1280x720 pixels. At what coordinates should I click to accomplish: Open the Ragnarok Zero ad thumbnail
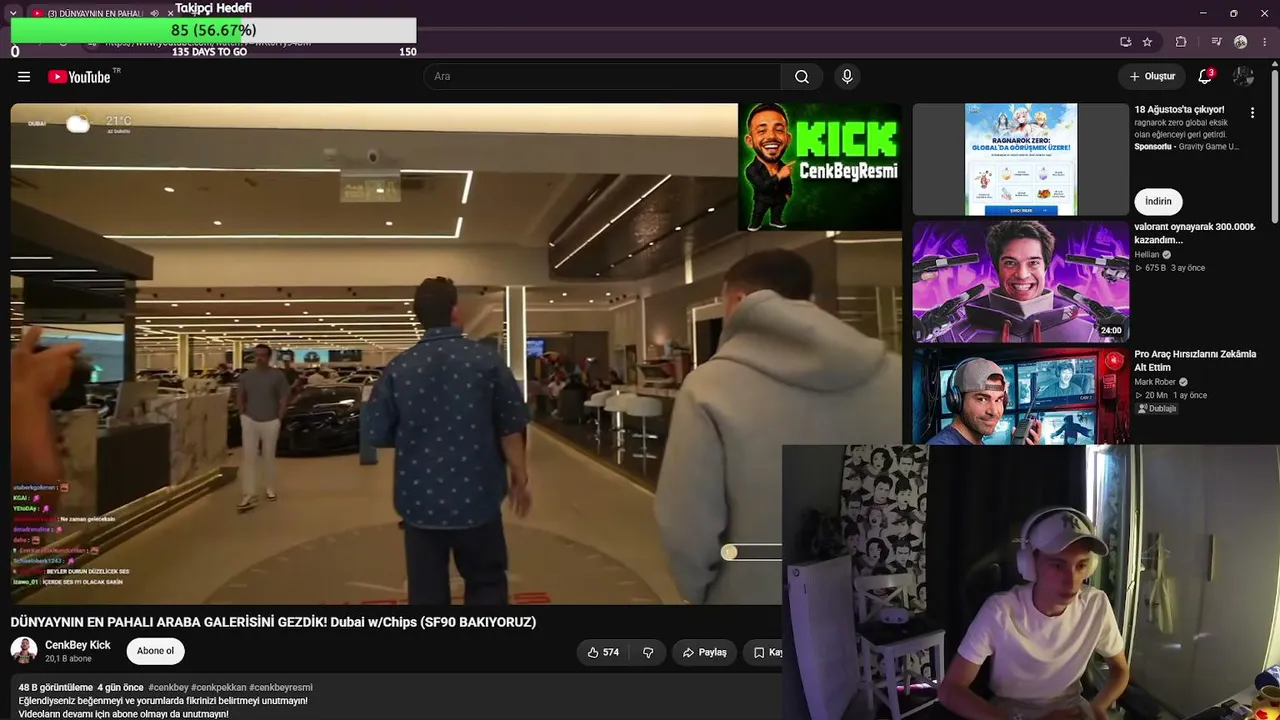(x=1021, y=160)
